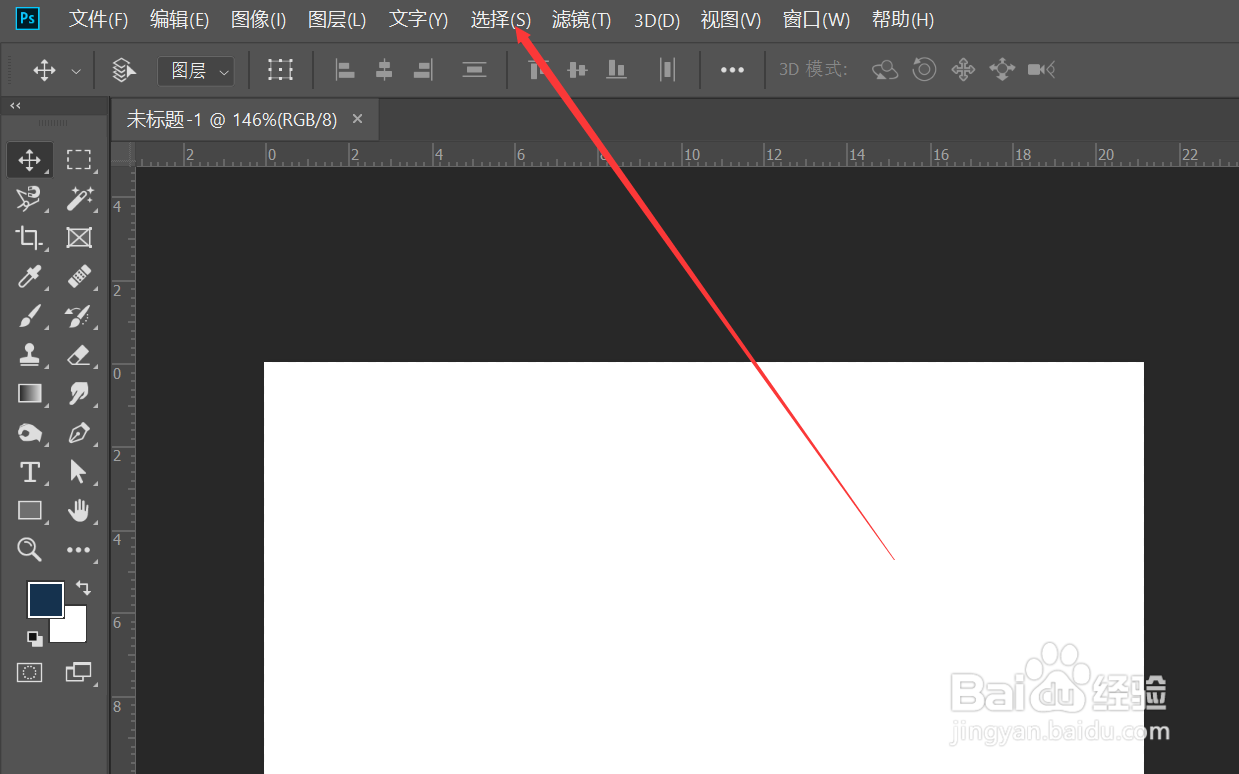Open the 图层(L) menu
Screen dimensions: 1239x774
tap(337, 19)
